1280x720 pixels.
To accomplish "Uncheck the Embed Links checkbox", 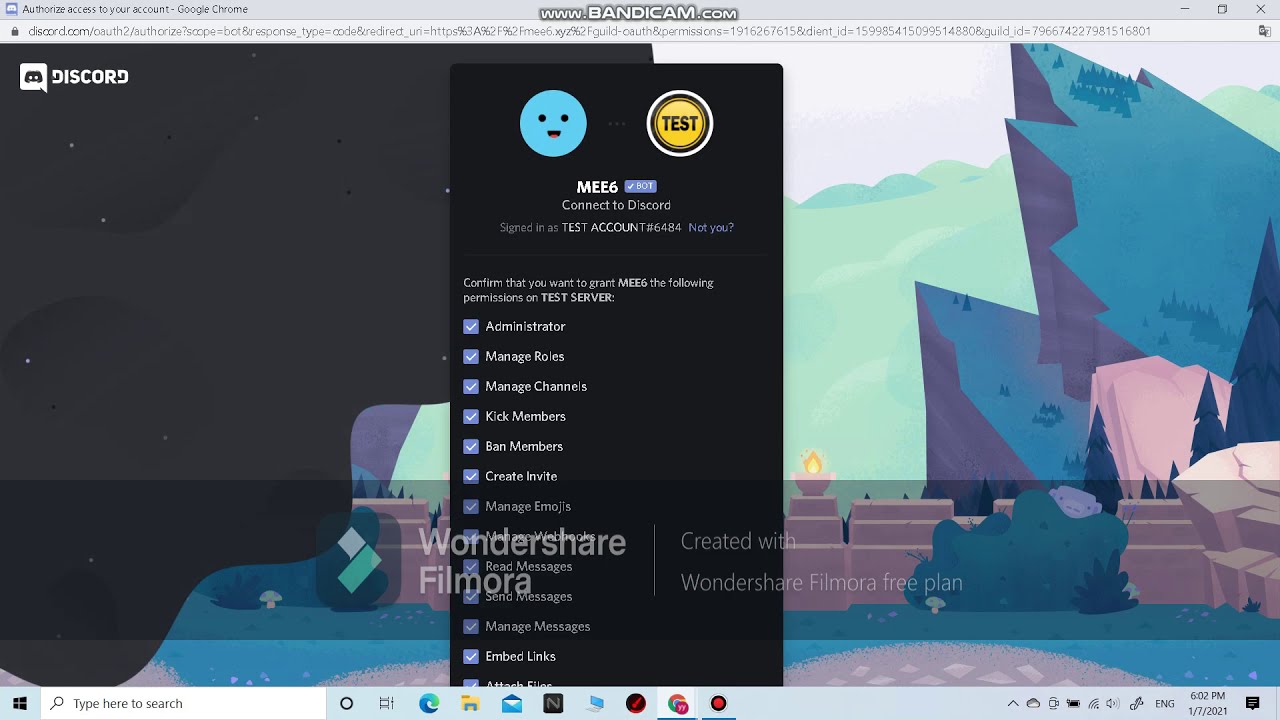I will pyautogui.click(x=471, y=657).
